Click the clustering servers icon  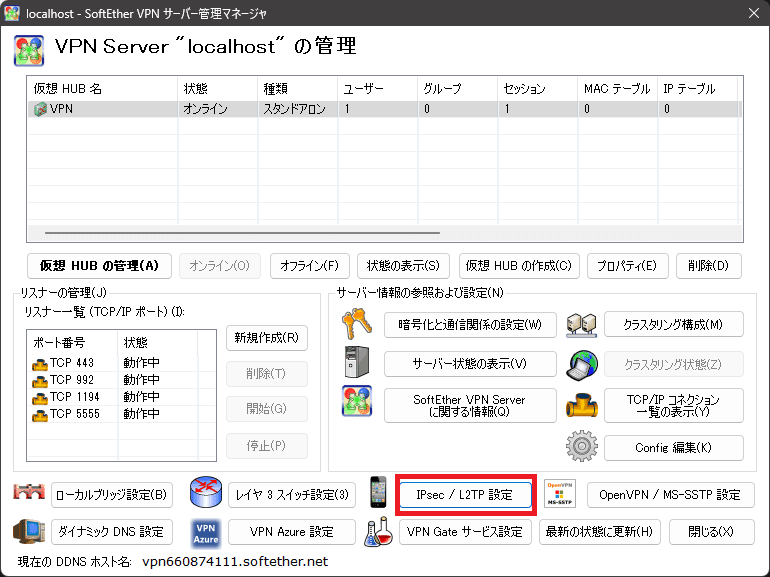coord(581,325)
